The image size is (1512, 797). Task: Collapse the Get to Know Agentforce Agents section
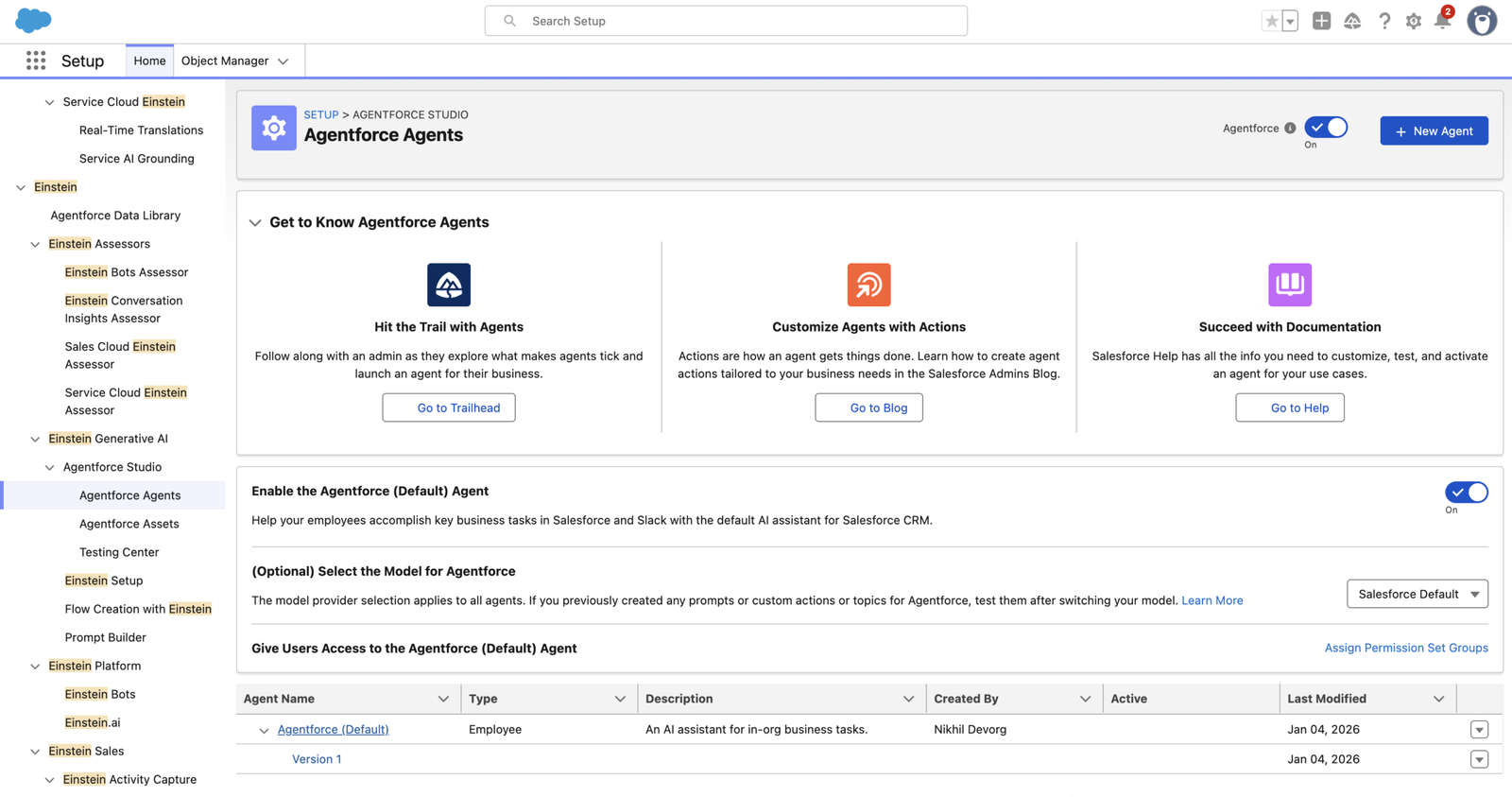coord(255,223)
